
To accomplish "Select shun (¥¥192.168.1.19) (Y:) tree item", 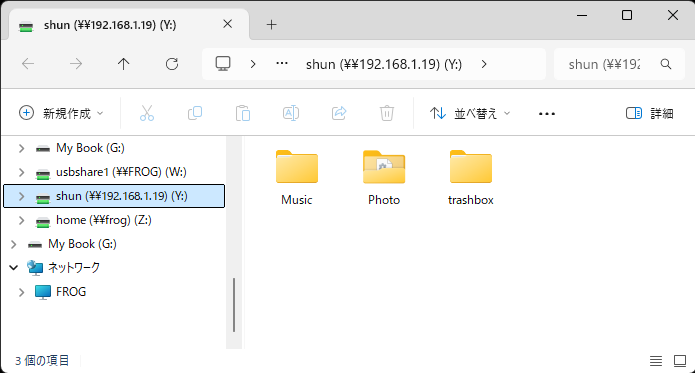I will point(114,196).
